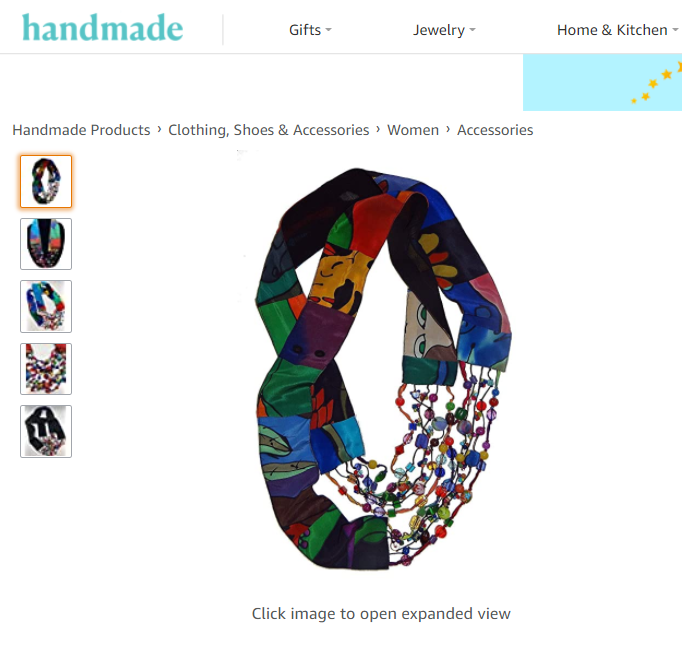Click chevron after Handmade Products breadcrumb
Image resolution: width=682 pixels, height=672 pixels.
tap(159, 130)
